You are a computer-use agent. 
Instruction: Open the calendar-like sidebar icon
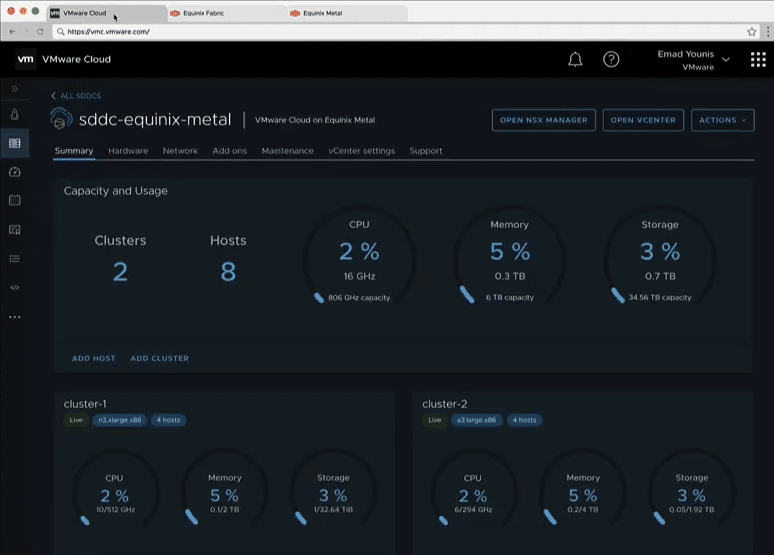click(15, 200)
